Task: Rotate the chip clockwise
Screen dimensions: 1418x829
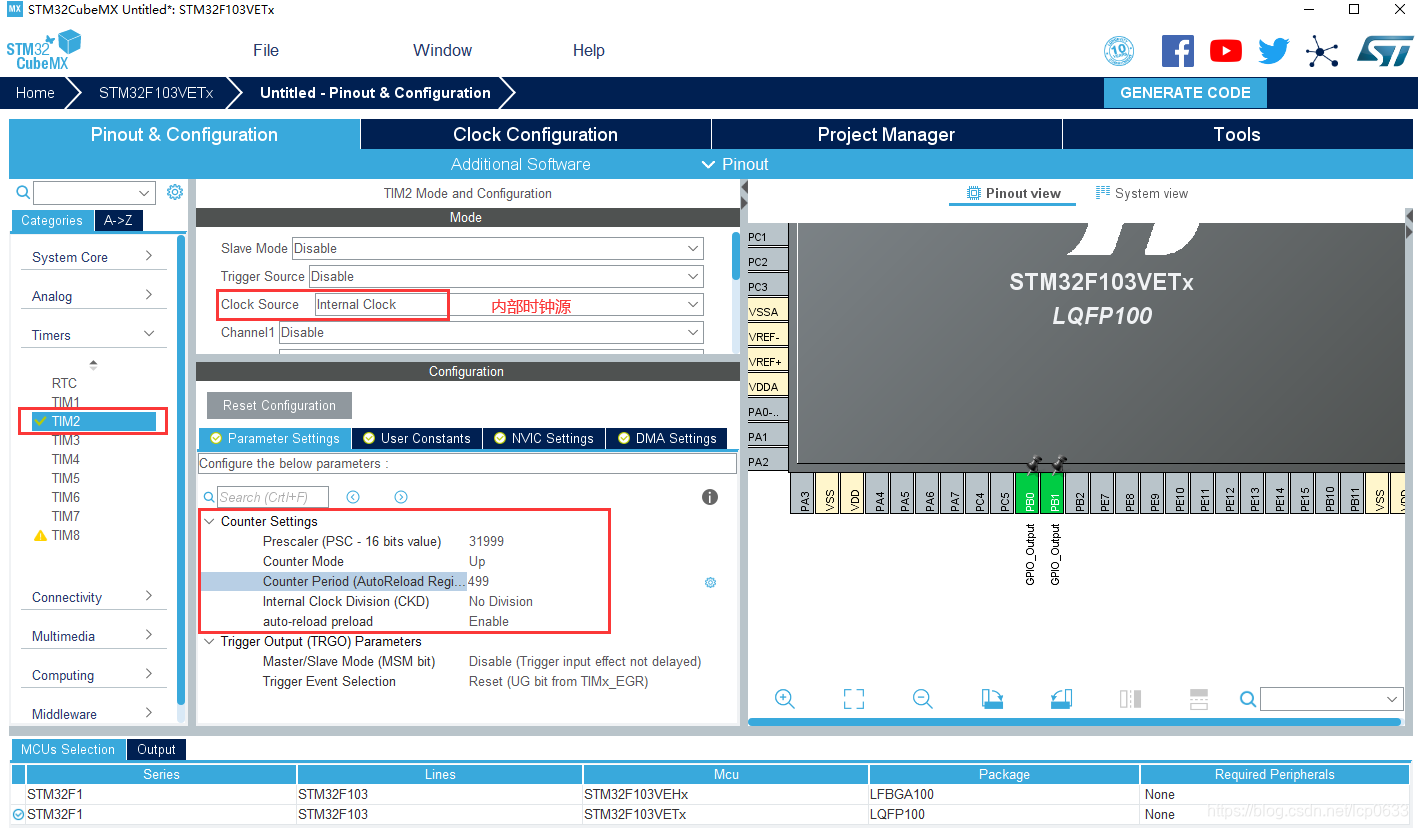Action: tap(992, 699)
